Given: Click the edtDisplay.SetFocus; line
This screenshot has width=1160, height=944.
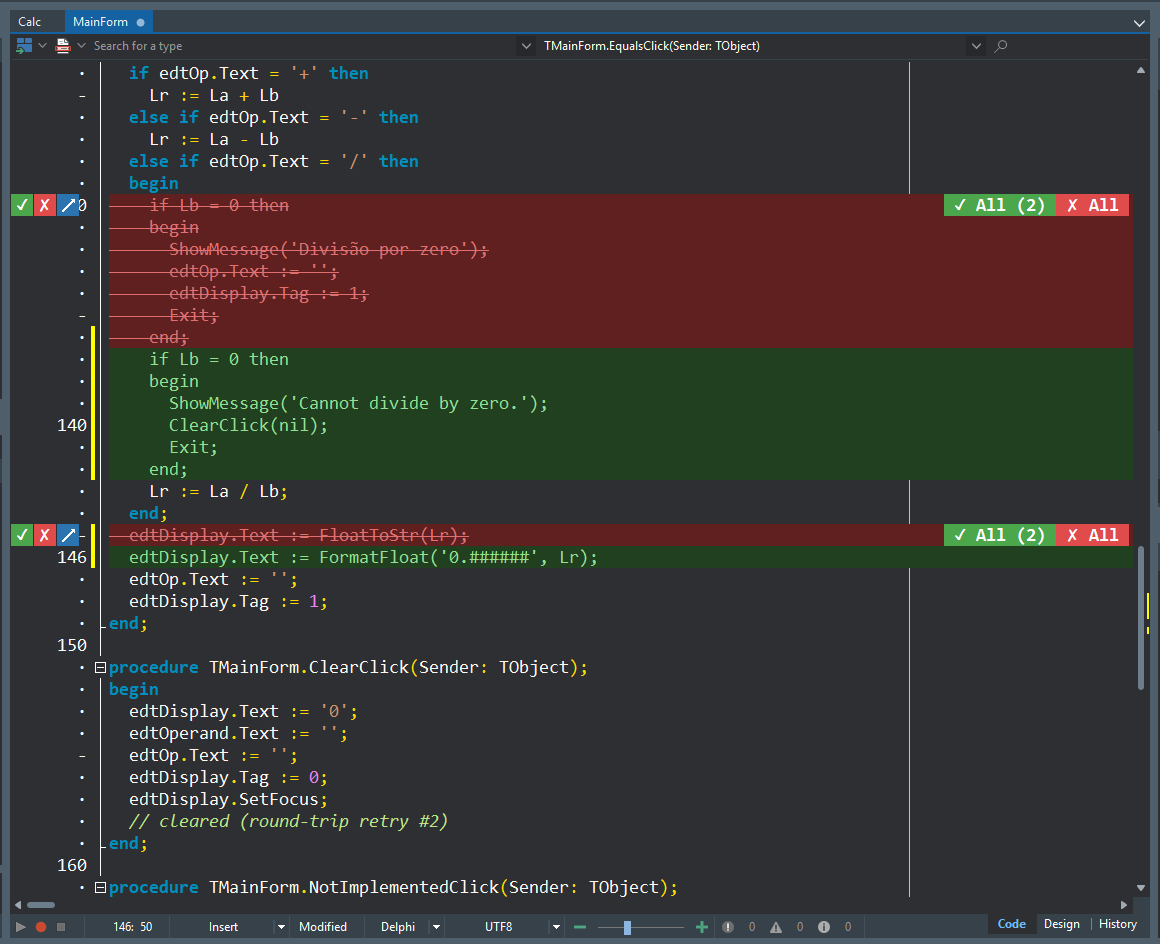Looking at the screenshot, I should pos(228,799).
